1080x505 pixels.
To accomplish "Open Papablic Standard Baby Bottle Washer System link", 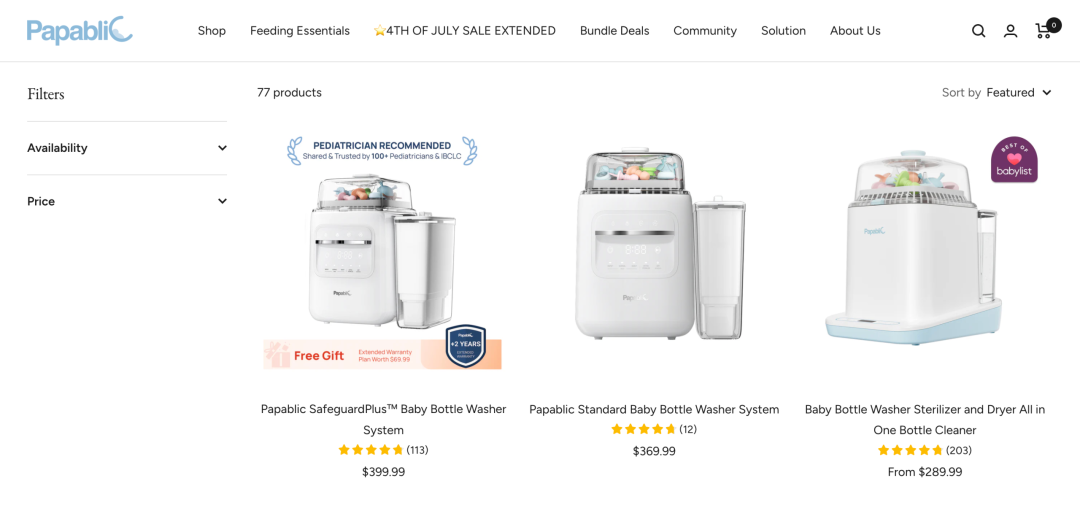I will pyautogui.click(x=654, y=409).
